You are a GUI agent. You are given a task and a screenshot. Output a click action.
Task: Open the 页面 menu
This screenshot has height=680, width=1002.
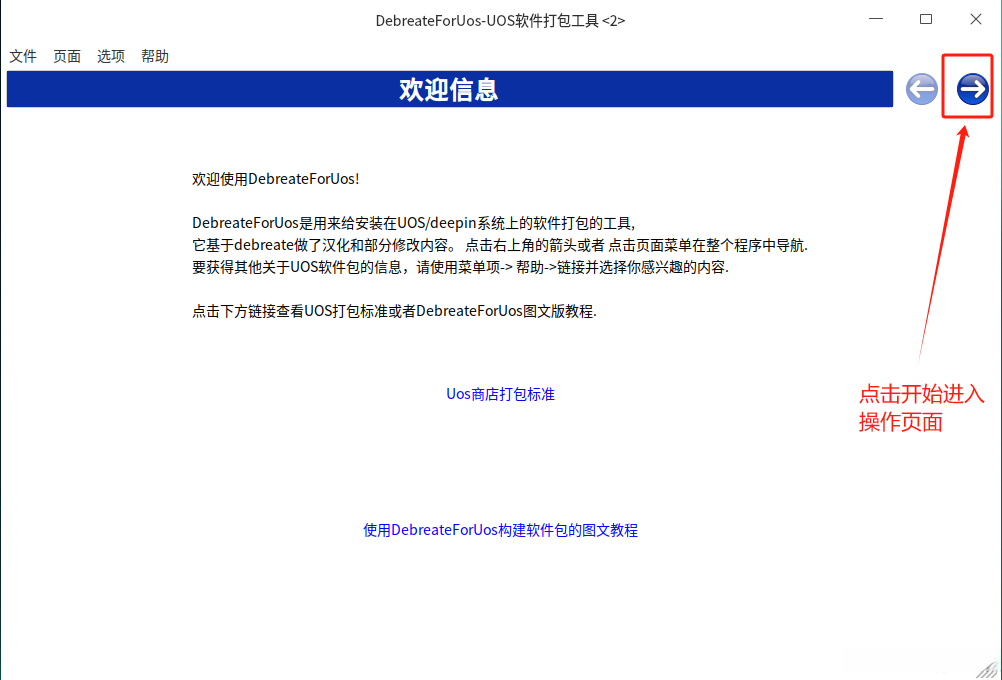[67, 56]
